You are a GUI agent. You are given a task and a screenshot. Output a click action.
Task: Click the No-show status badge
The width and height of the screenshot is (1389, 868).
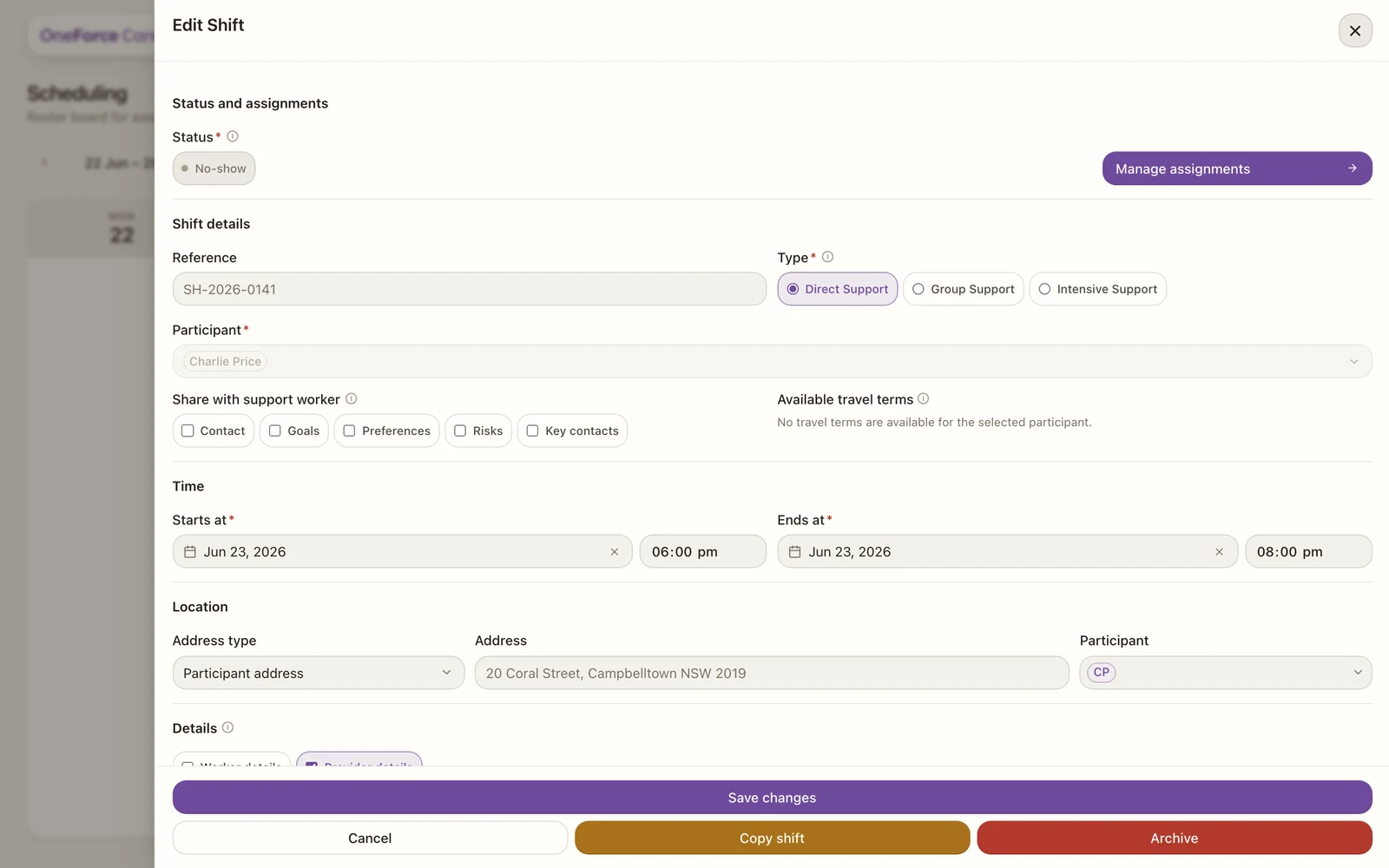[x=214, y=168]
